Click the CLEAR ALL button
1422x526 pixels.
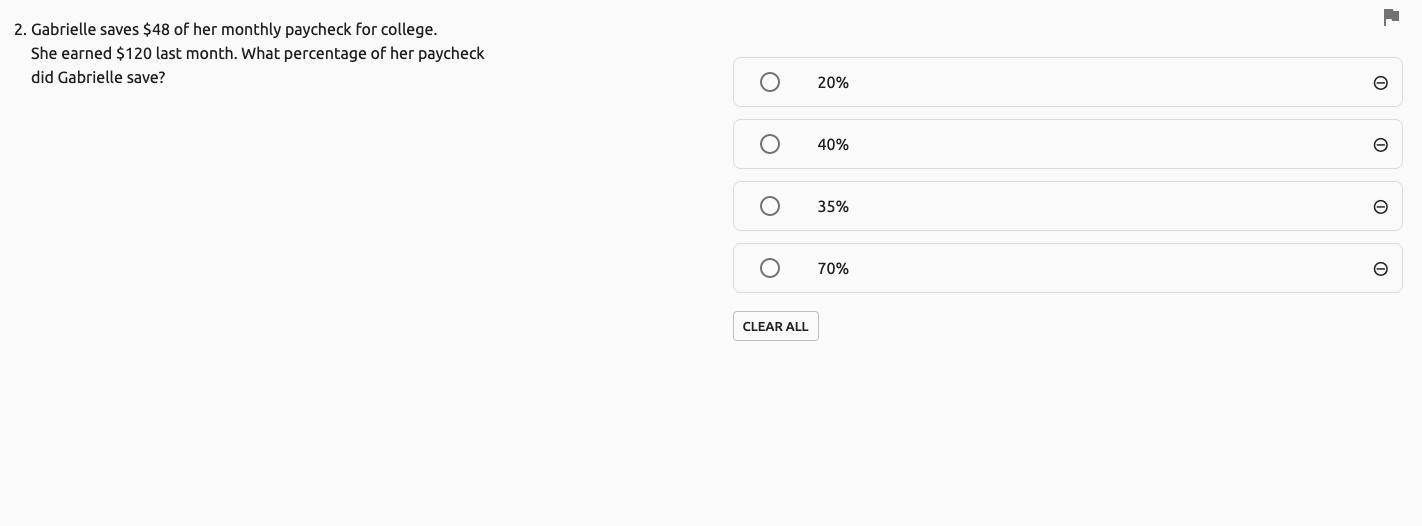click(x=775, y=327)
